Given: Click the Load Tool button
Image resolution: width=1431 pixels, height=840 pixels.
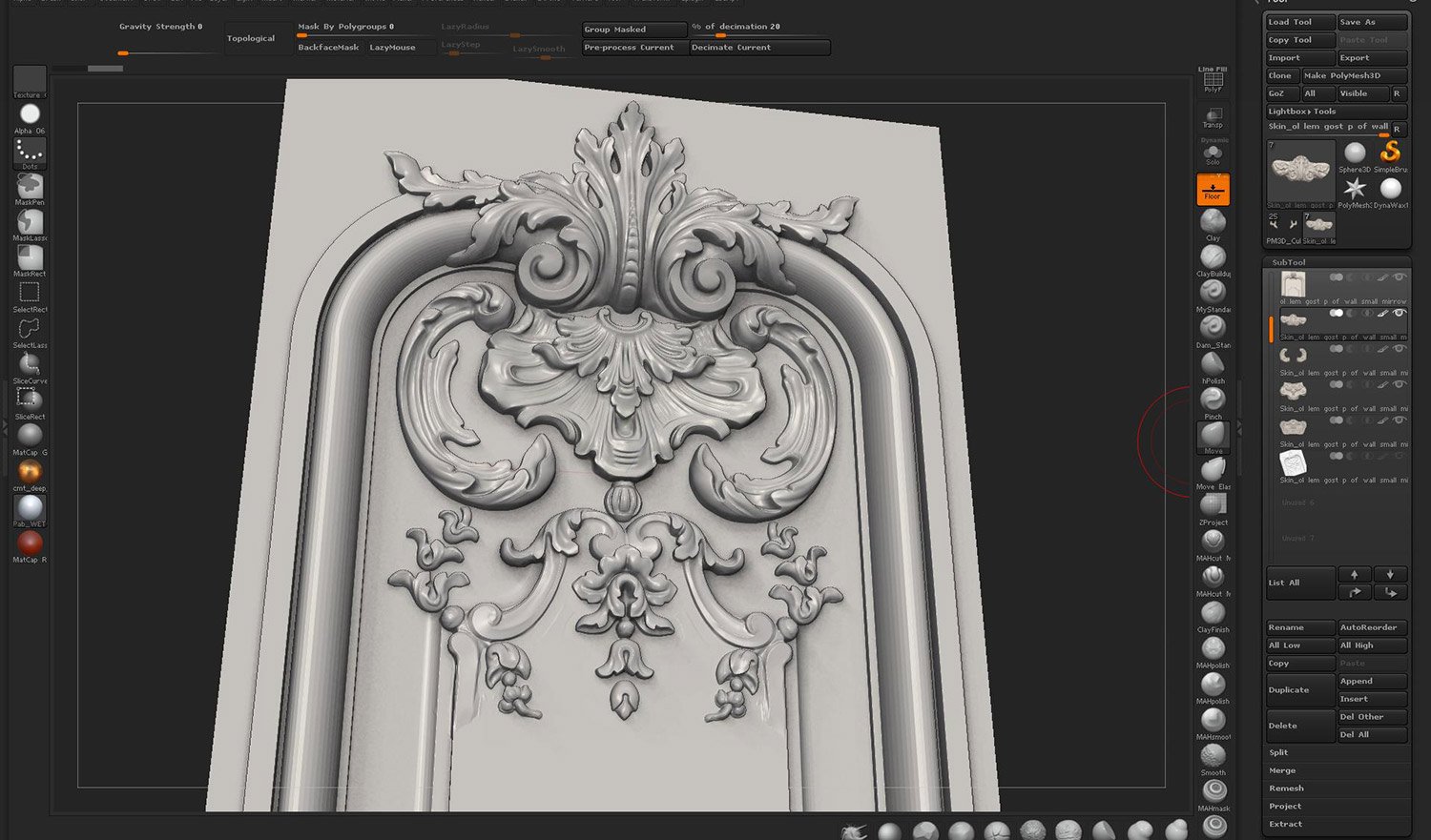Looking at the screenshot, I should point(1300,22).
